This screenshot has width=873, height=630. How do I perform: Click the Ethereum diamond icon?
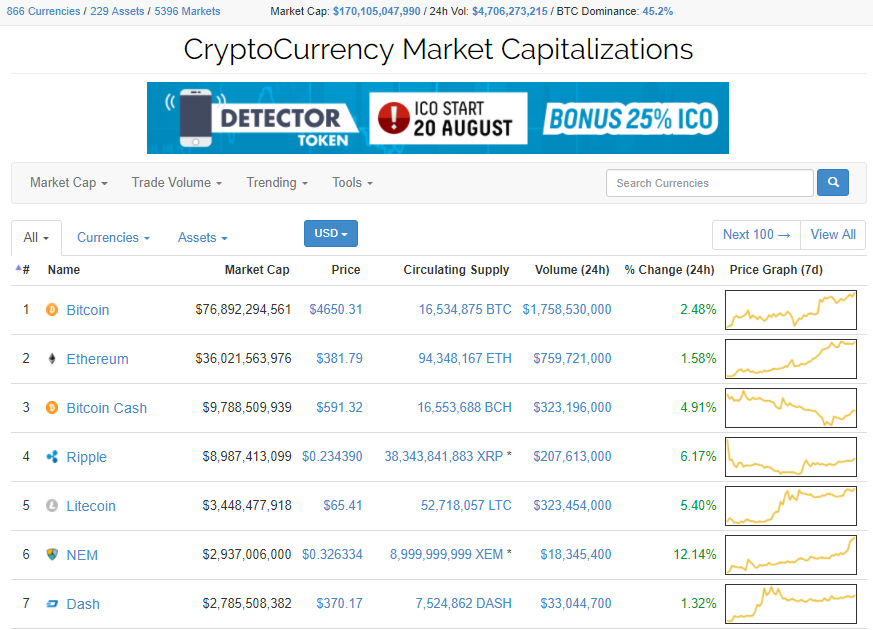point(52,359)
